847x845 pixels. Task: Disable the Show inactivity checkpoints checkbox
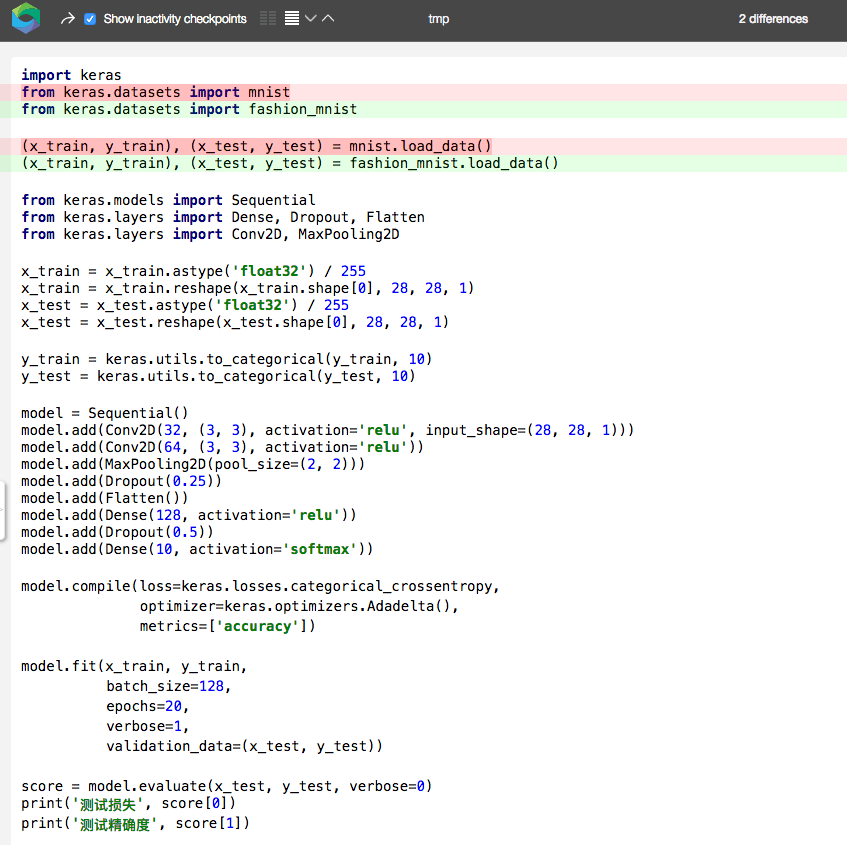[x=89, y=17]
